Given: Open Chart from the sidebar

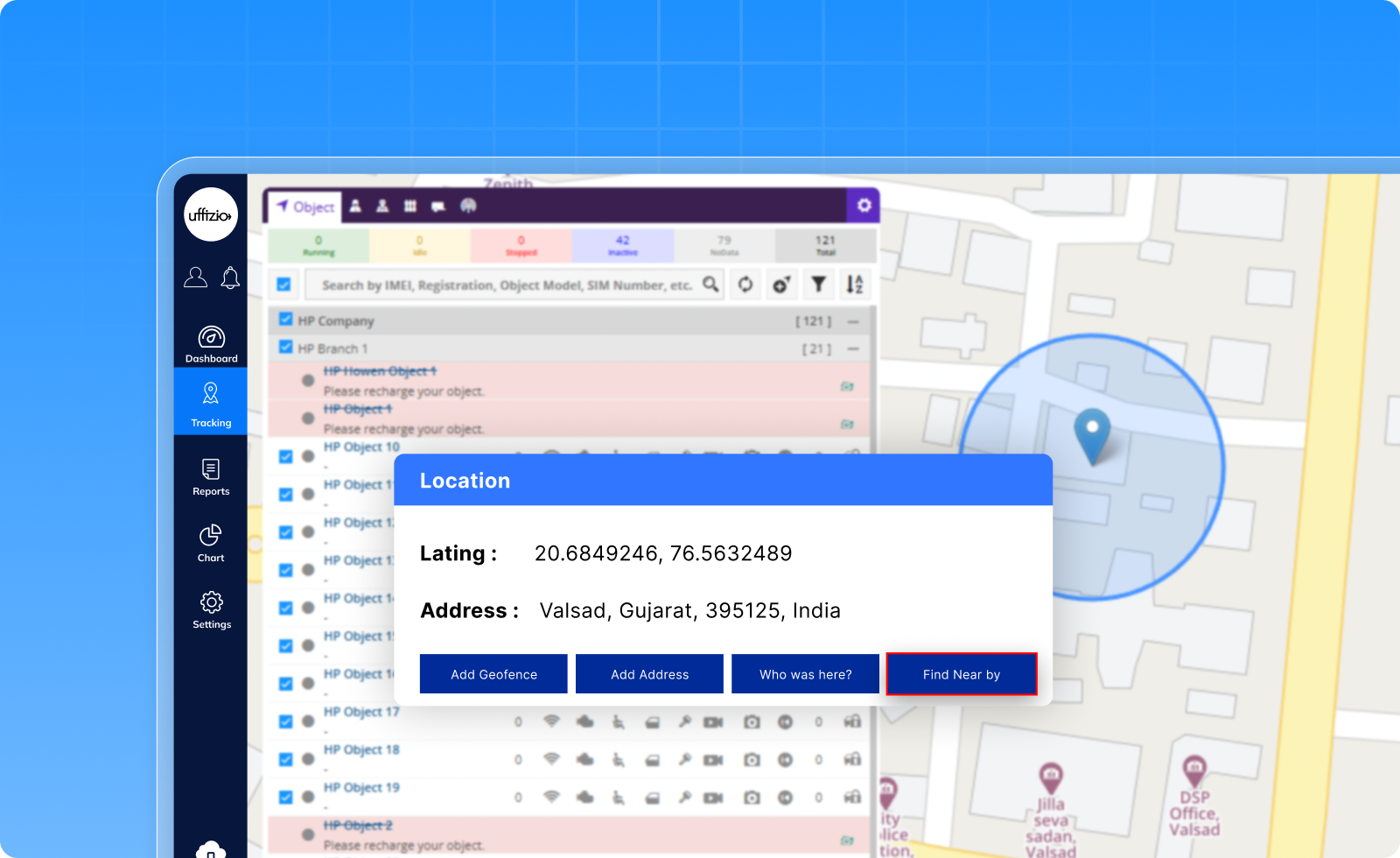Looking at the screenshot, I should (x=211, y=544).
